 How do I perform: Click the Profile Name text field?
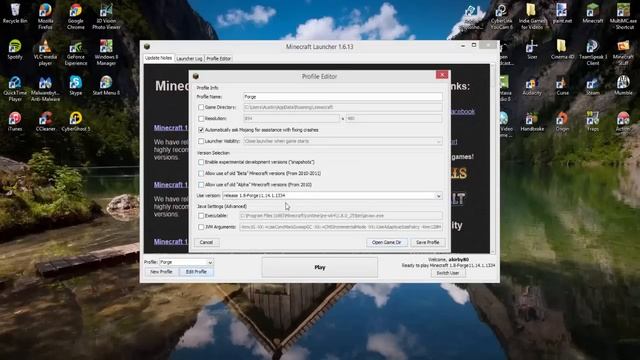tap(343, 97)
